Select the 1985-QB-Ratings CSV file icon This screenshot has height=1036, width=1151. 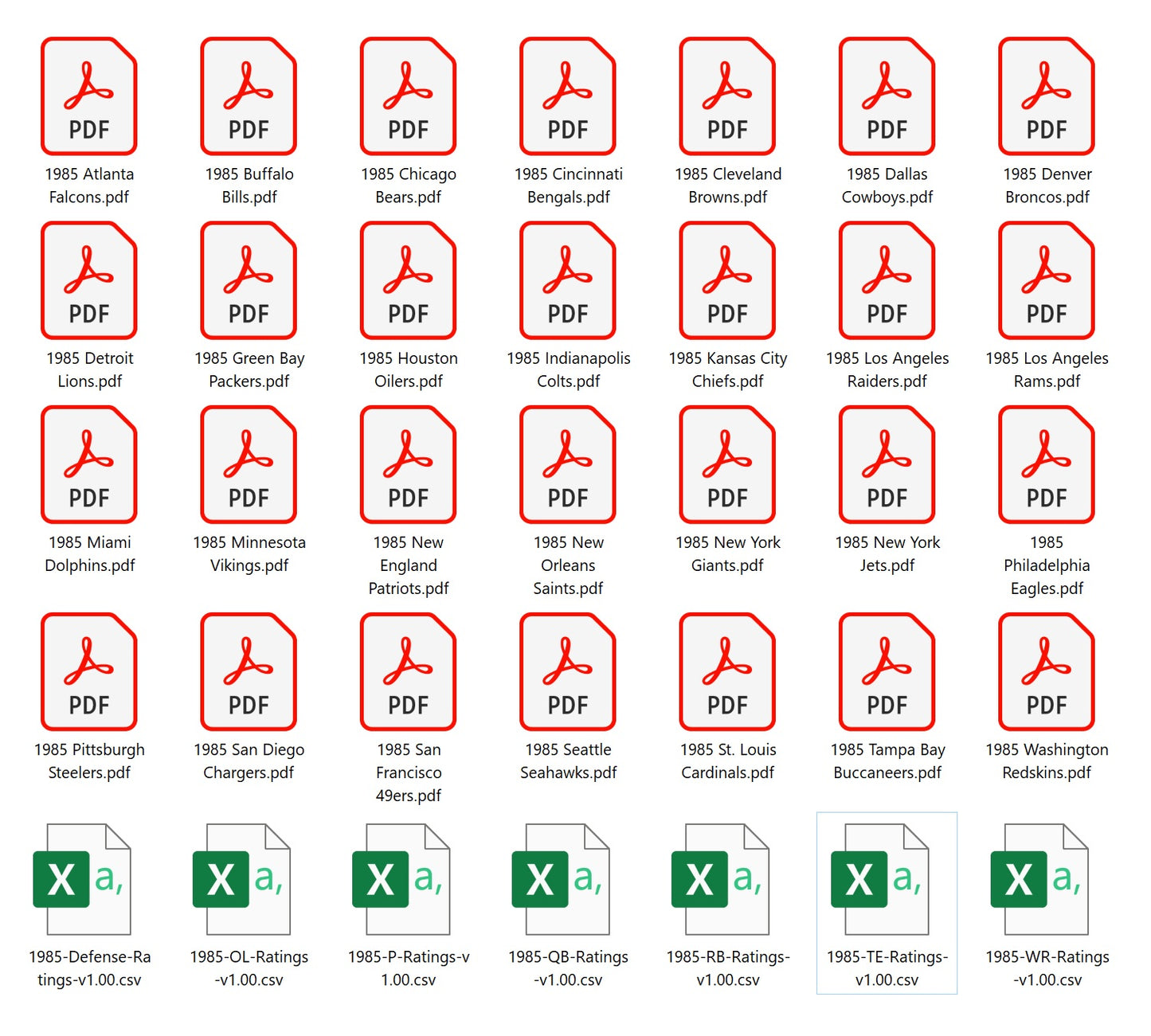click(x=561, y=878)
